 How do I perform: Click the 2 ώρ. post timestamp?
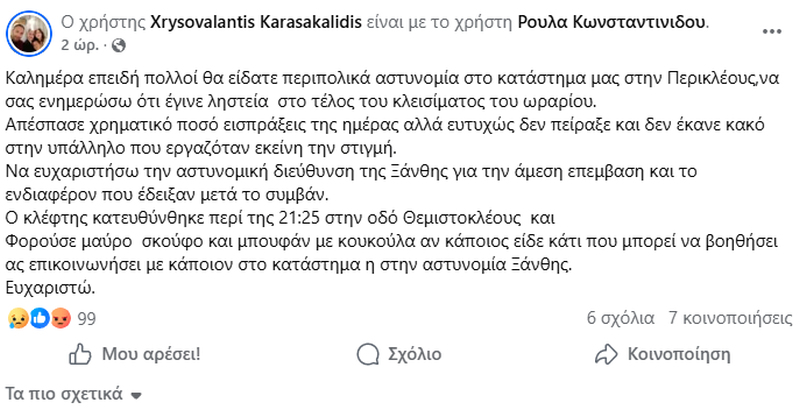tap(79, 46)
